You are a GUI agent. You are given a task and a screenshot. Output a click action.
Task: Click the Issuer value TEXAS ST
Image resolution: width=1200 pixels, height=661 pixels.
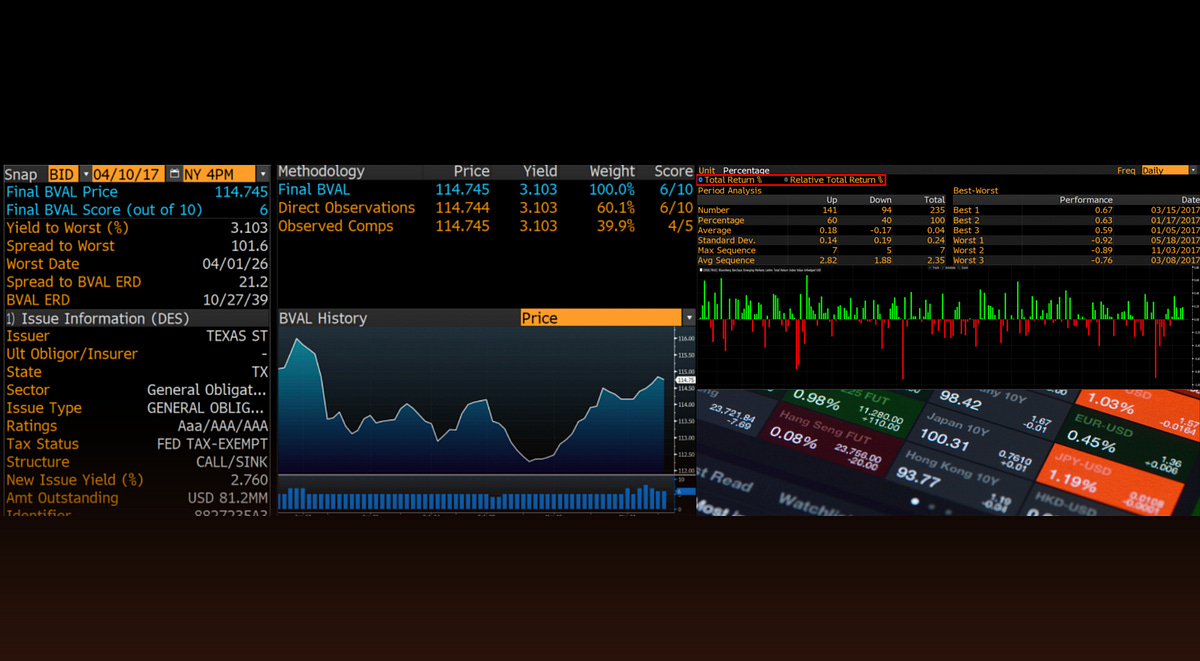pos(237,336)
